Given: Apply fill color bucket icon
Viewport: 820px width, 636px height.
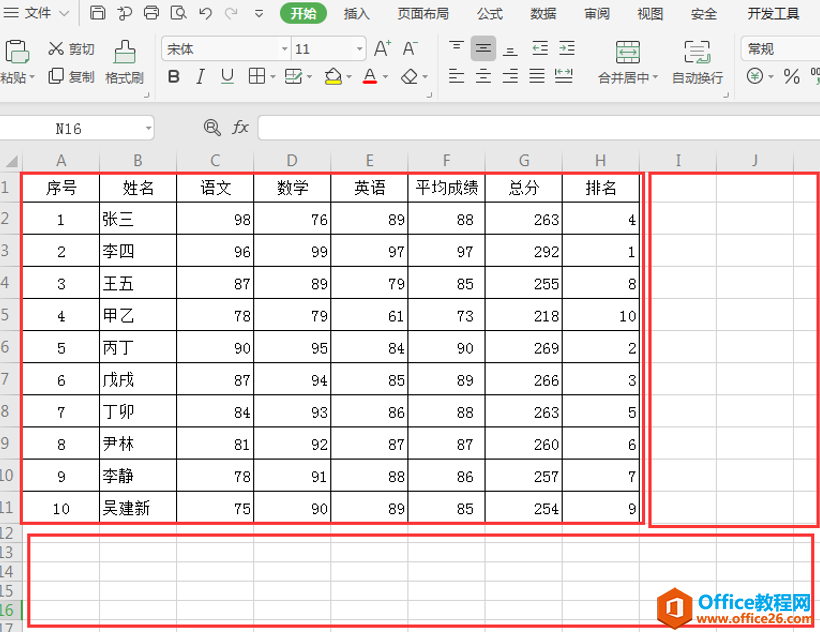Looking at the screenshot, I should [333, 77].
